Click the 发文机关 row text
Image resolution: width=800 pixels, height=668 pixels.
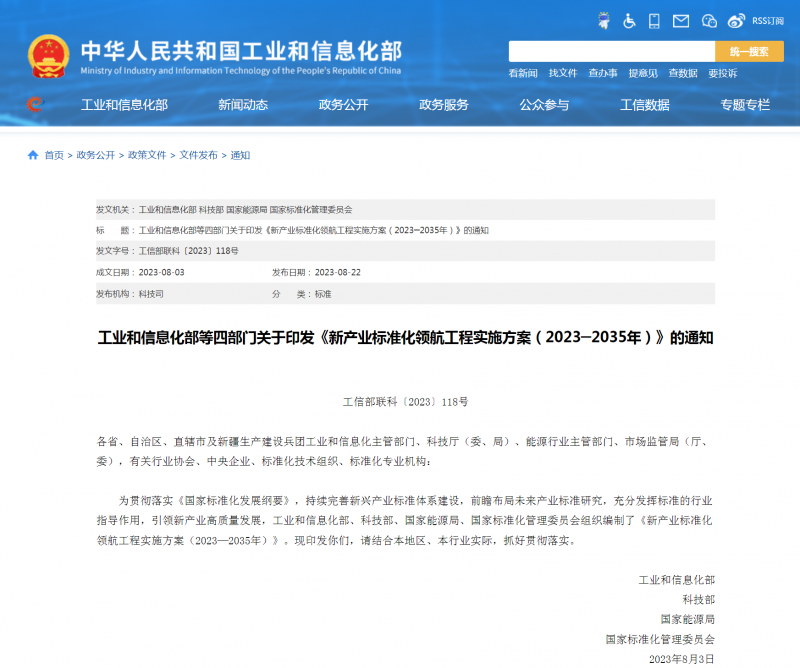click(x=224, y=210)
